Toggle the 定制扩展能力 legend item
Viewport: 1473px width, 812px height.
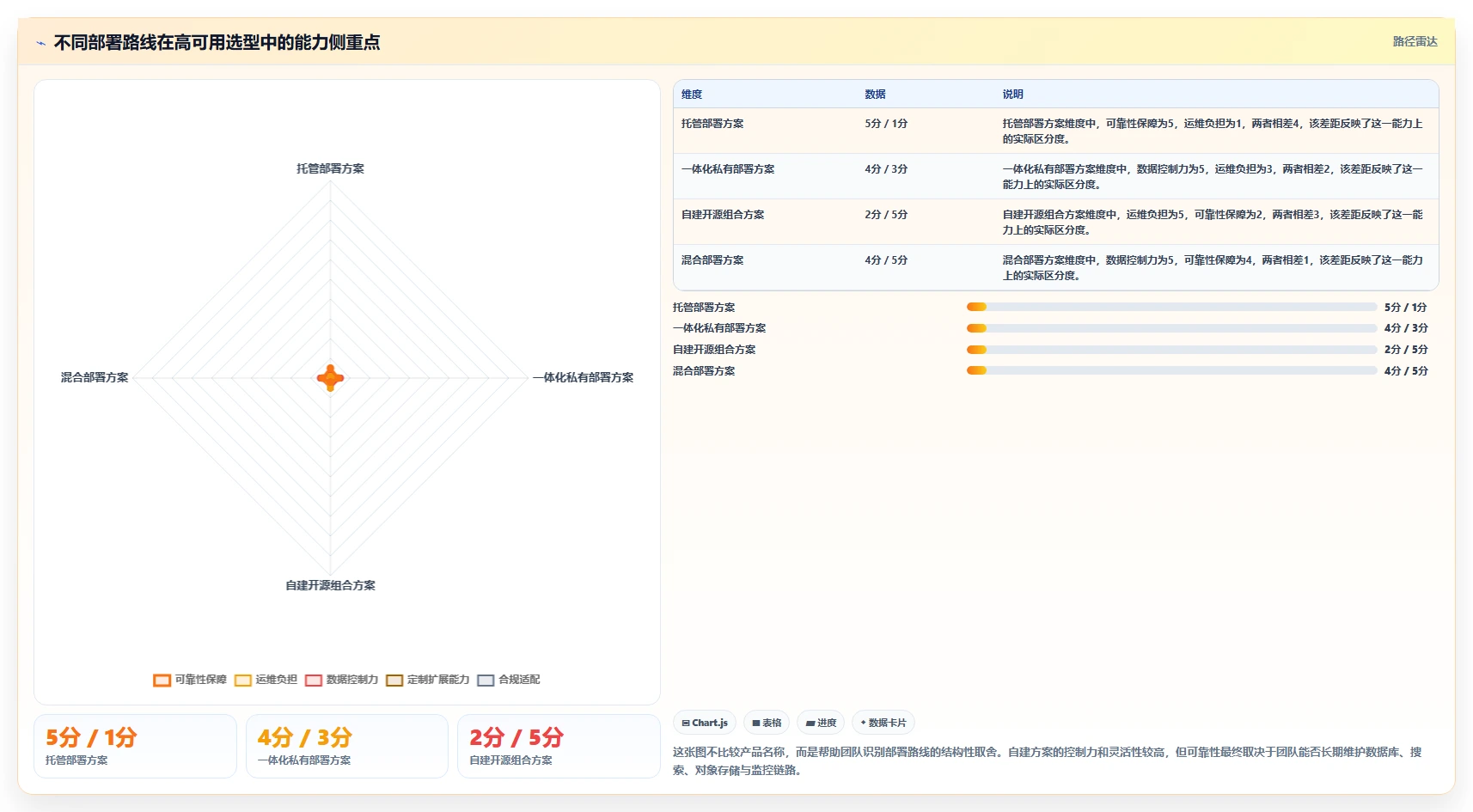point(428,680)
